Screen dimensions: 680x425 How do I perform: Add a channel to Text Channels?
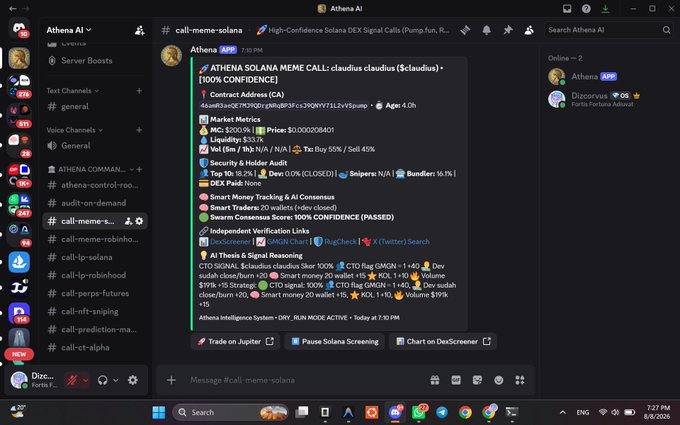(x=139, y=91)
